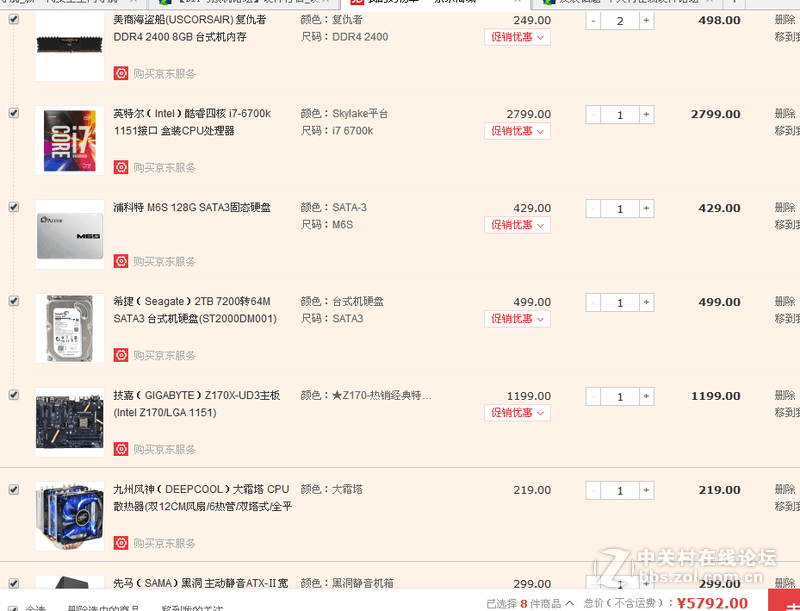Viewport: 800px width, 611px height.
Task: Increase Corsair memory quantity with plus
Action: (646, 21)
